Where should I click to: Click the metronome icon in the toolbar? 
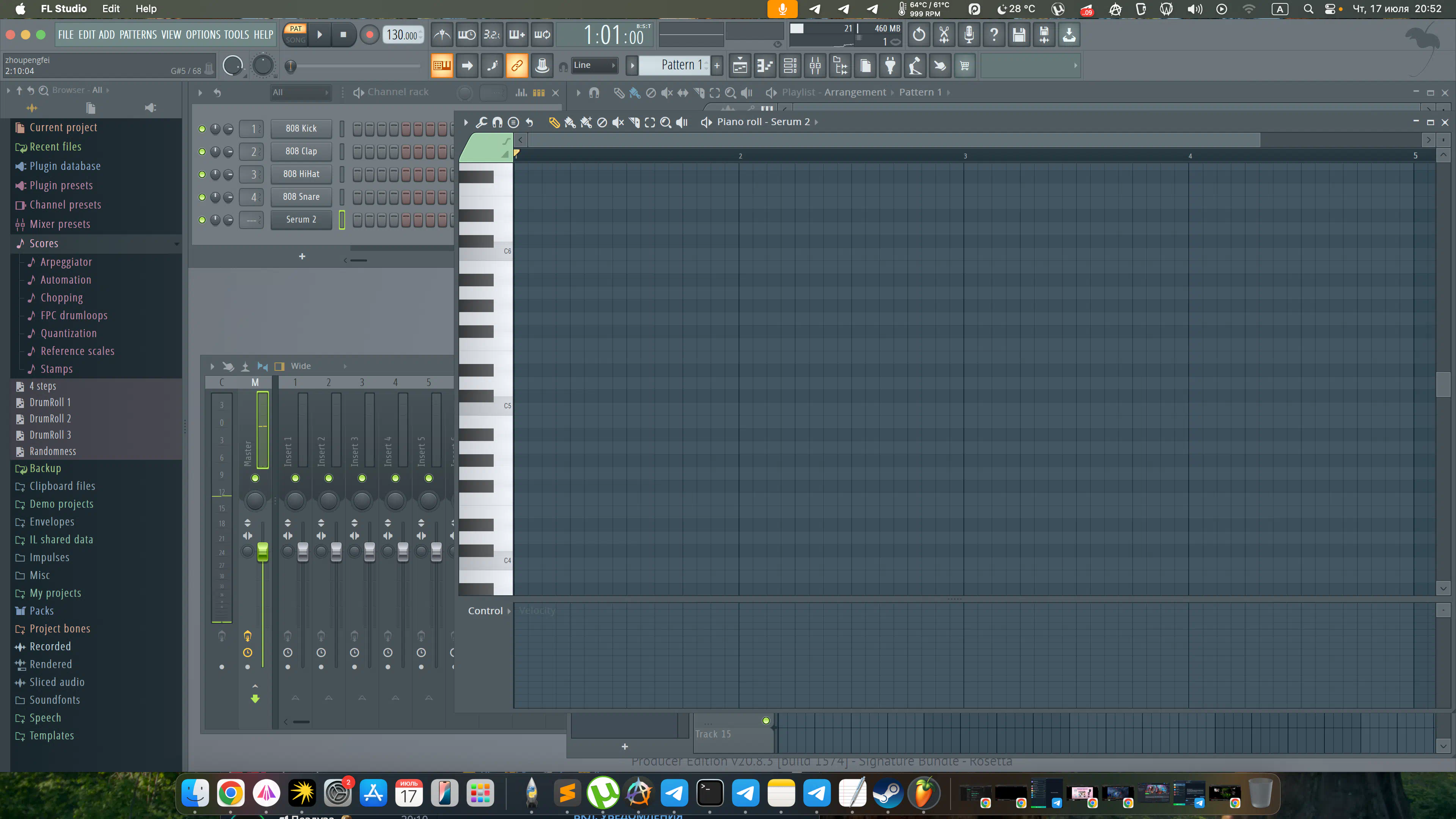click(x=441, y=35)
